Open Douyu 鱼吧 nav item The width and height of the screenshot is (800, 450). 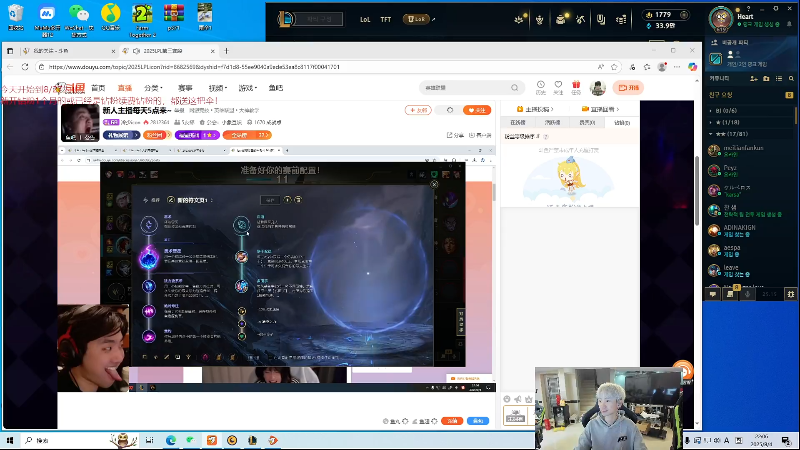point(276,88)
